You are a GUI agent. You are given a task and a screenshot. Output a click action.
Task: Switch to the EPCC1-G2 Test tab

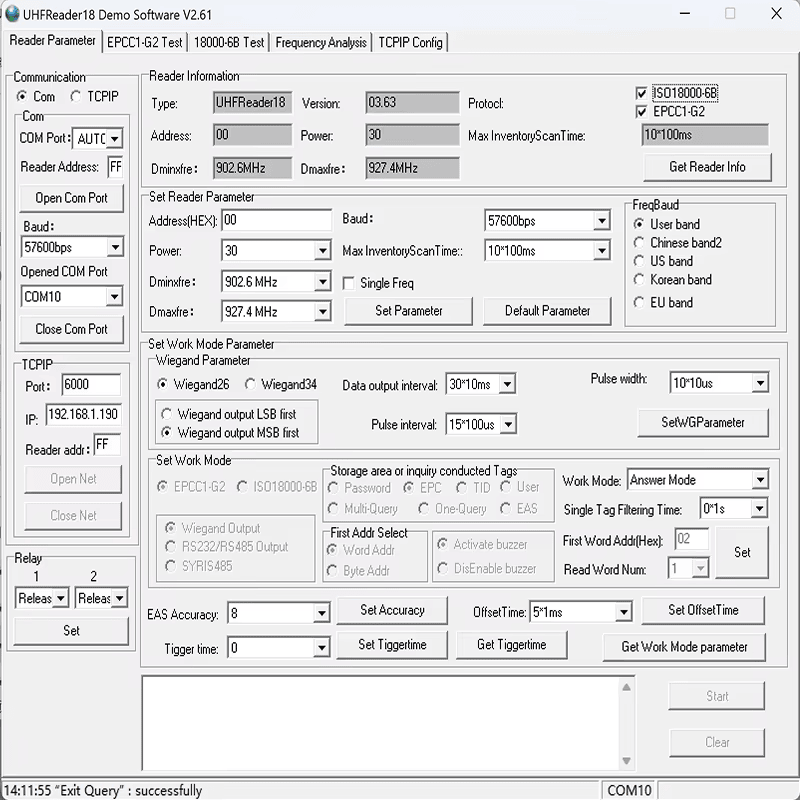[144, 42]
